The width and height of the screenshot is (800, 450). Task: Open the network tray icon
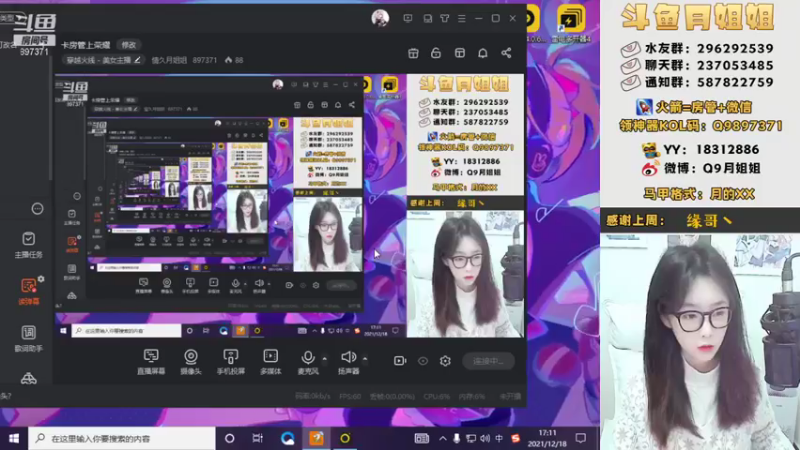[x=470, y=438]
